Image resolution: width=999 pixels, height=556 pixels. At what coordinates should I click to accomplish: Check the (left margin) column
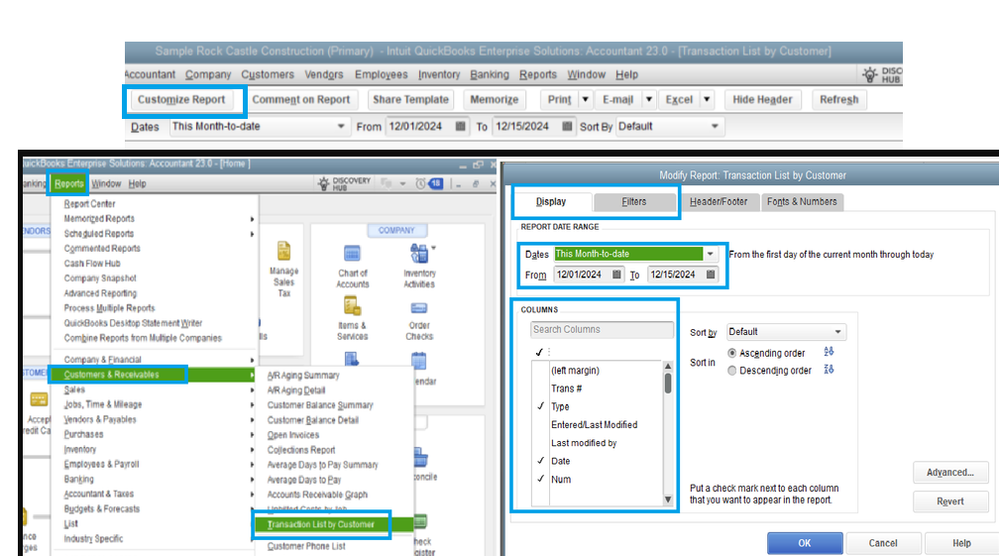[540, 371]
